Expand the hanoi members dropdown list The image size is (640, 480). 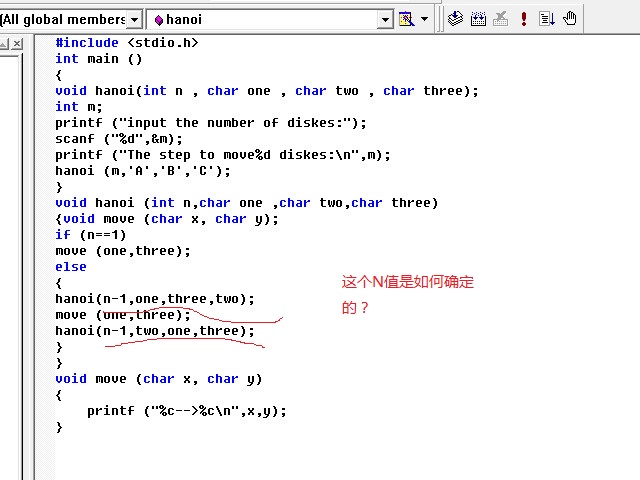click(x=385, y=19)
